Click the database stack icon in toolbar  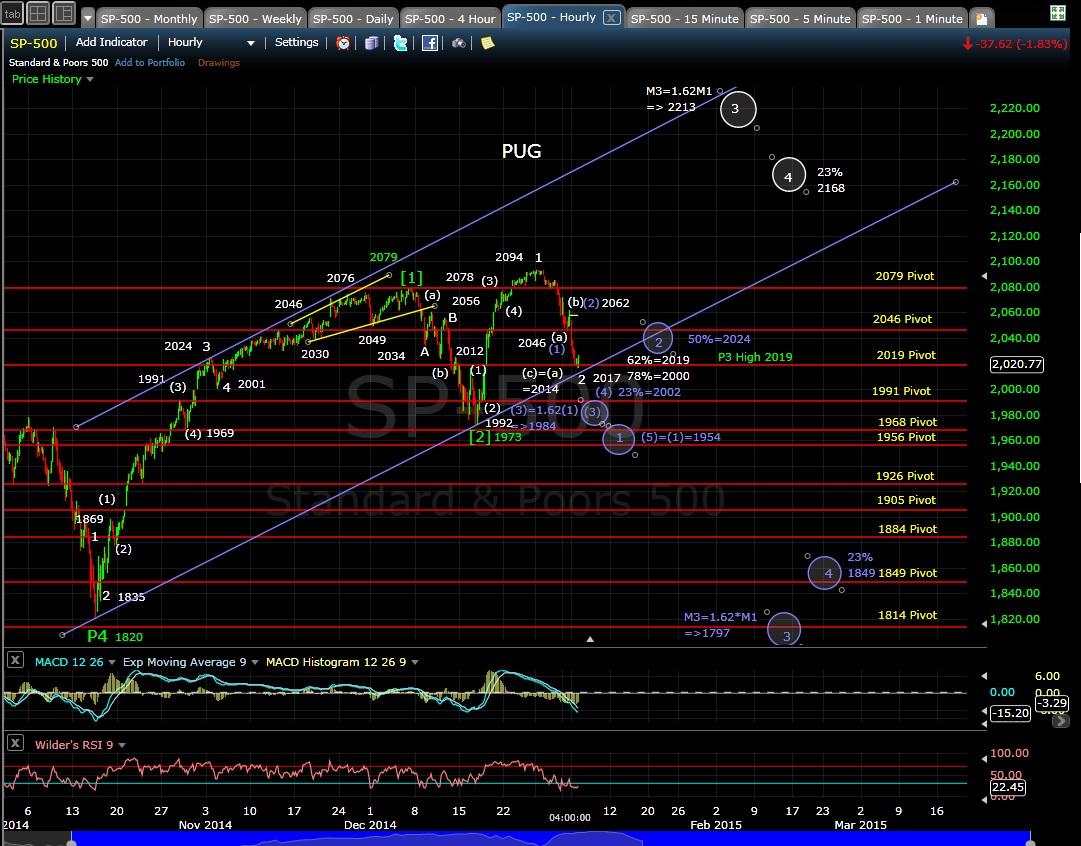(372, 43)
